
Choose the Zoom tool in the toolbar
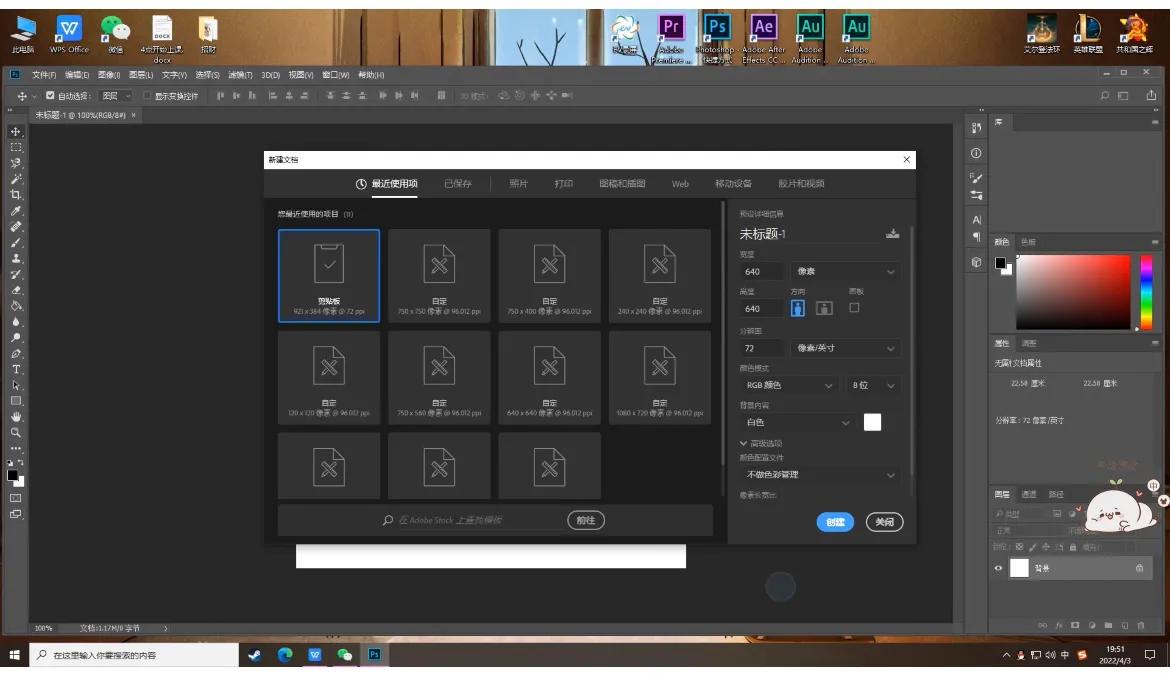click(x=16, y=432)
